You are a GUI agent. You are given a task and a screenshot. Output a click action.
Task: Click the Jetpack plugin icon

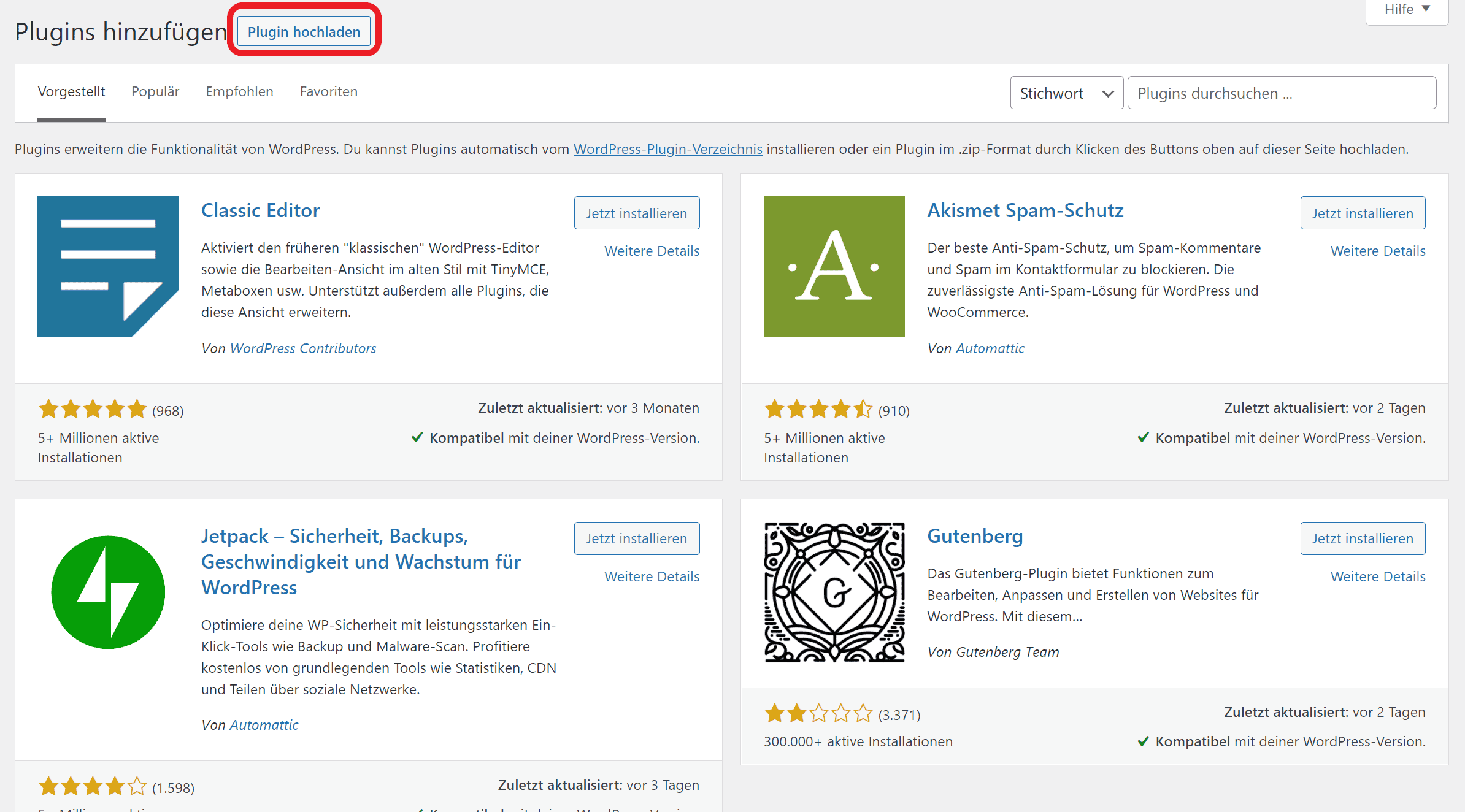tap(108, 592)
